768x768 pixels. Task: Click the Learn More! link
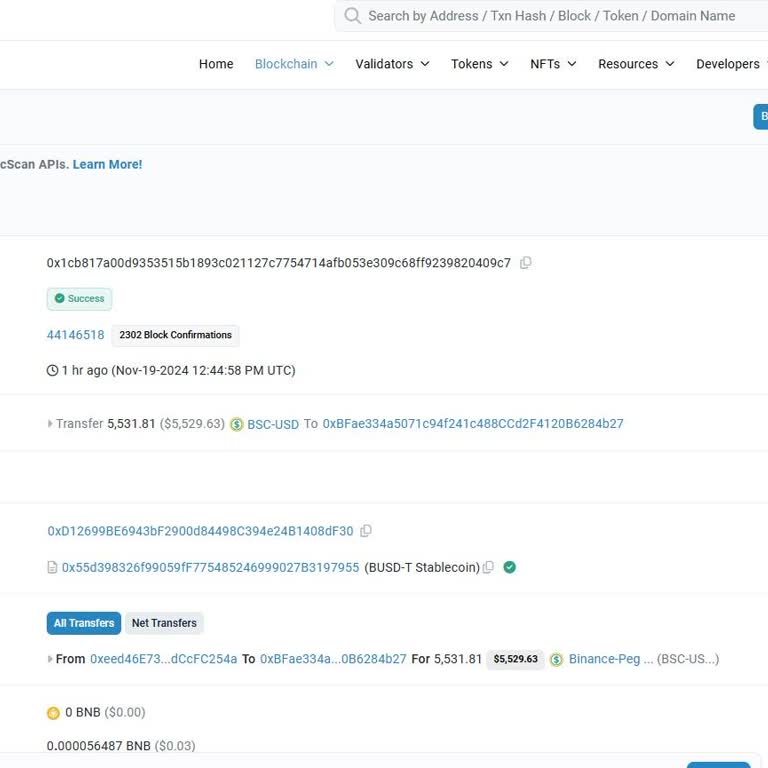click(107, 164)
